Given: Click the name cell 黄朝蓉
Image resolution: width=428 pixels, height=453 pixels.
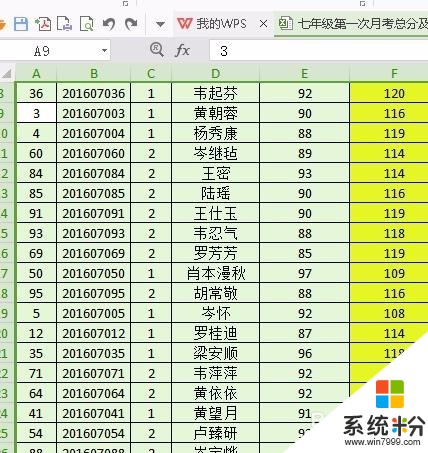Looking at the screenshot, I should pyautogui.click(x=215, y=113).
